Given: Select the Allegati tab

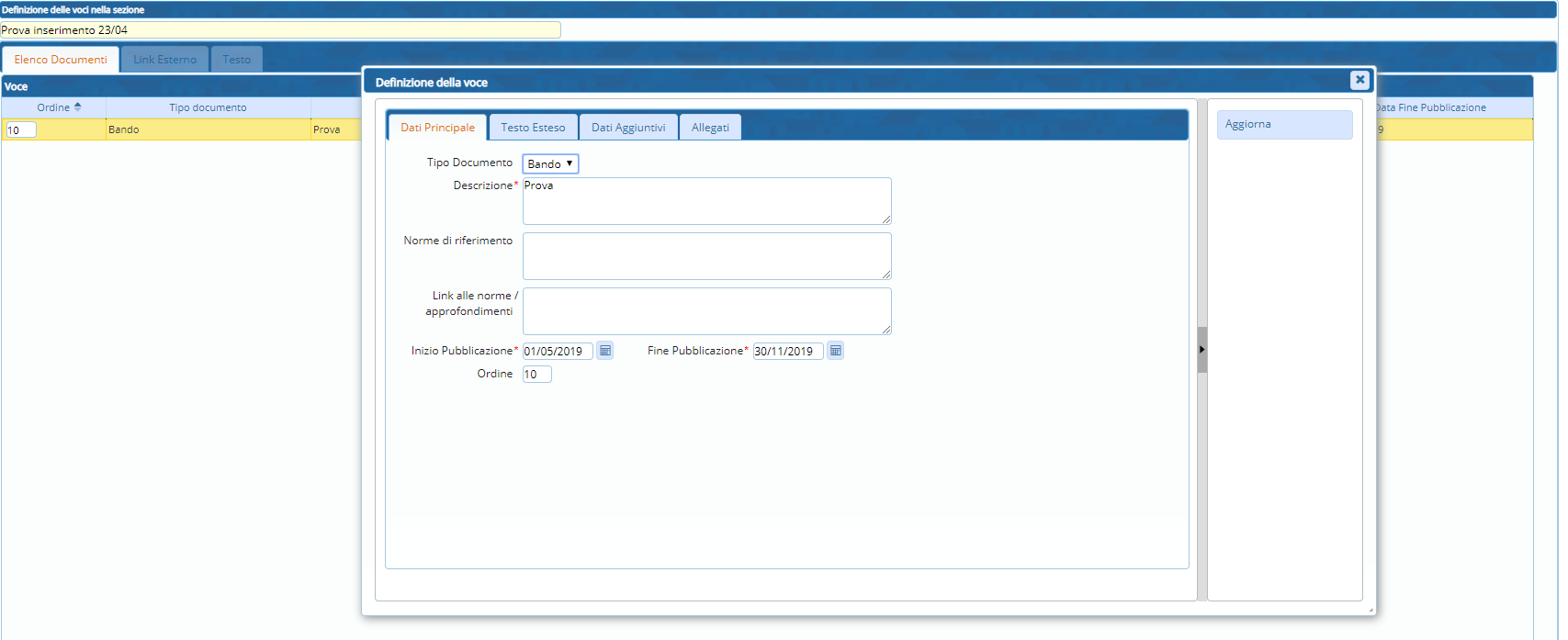Looking at the screenshot, I should click(x=710, y=128).
